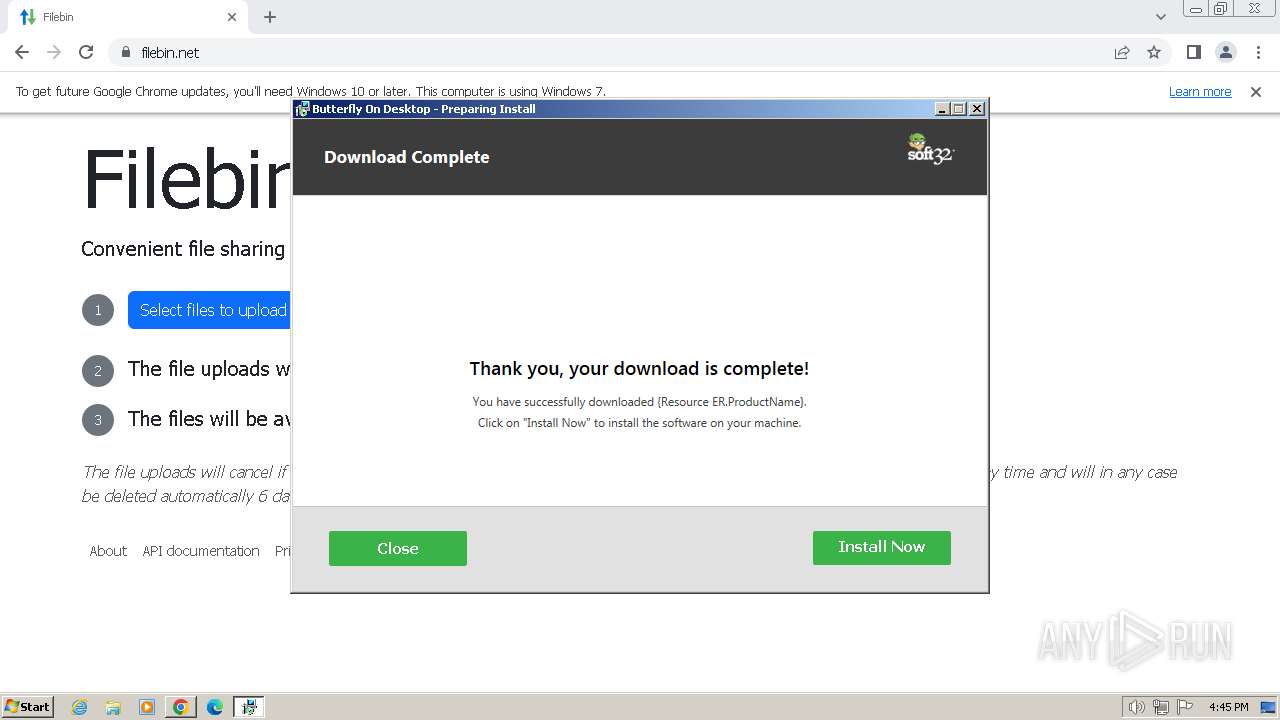The image size is (1280, 720).
Task: Click the step 1 circle on Filebin page
Action: [x=98, y=310]
